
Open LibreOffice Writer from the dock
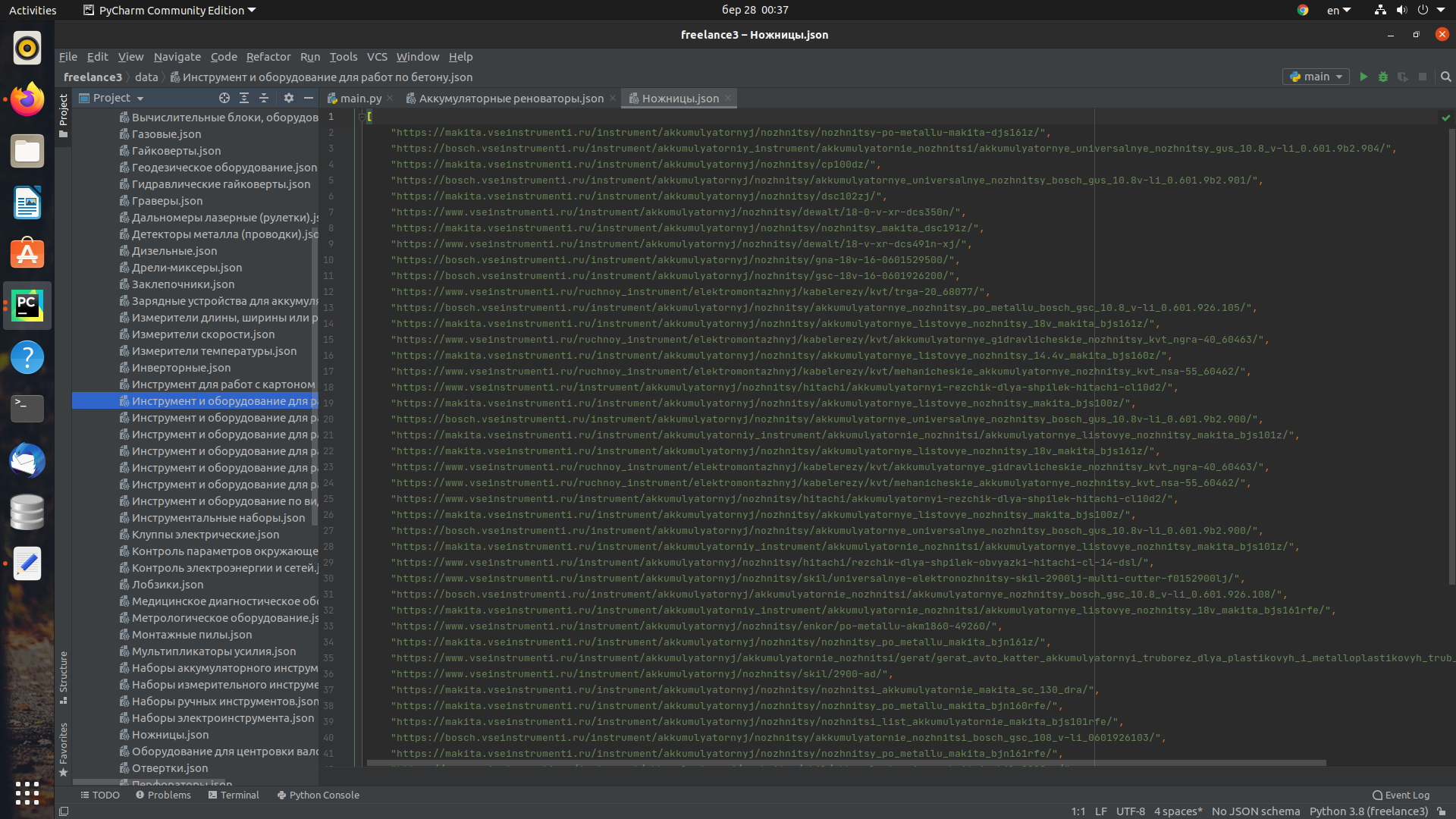(27, 202)
